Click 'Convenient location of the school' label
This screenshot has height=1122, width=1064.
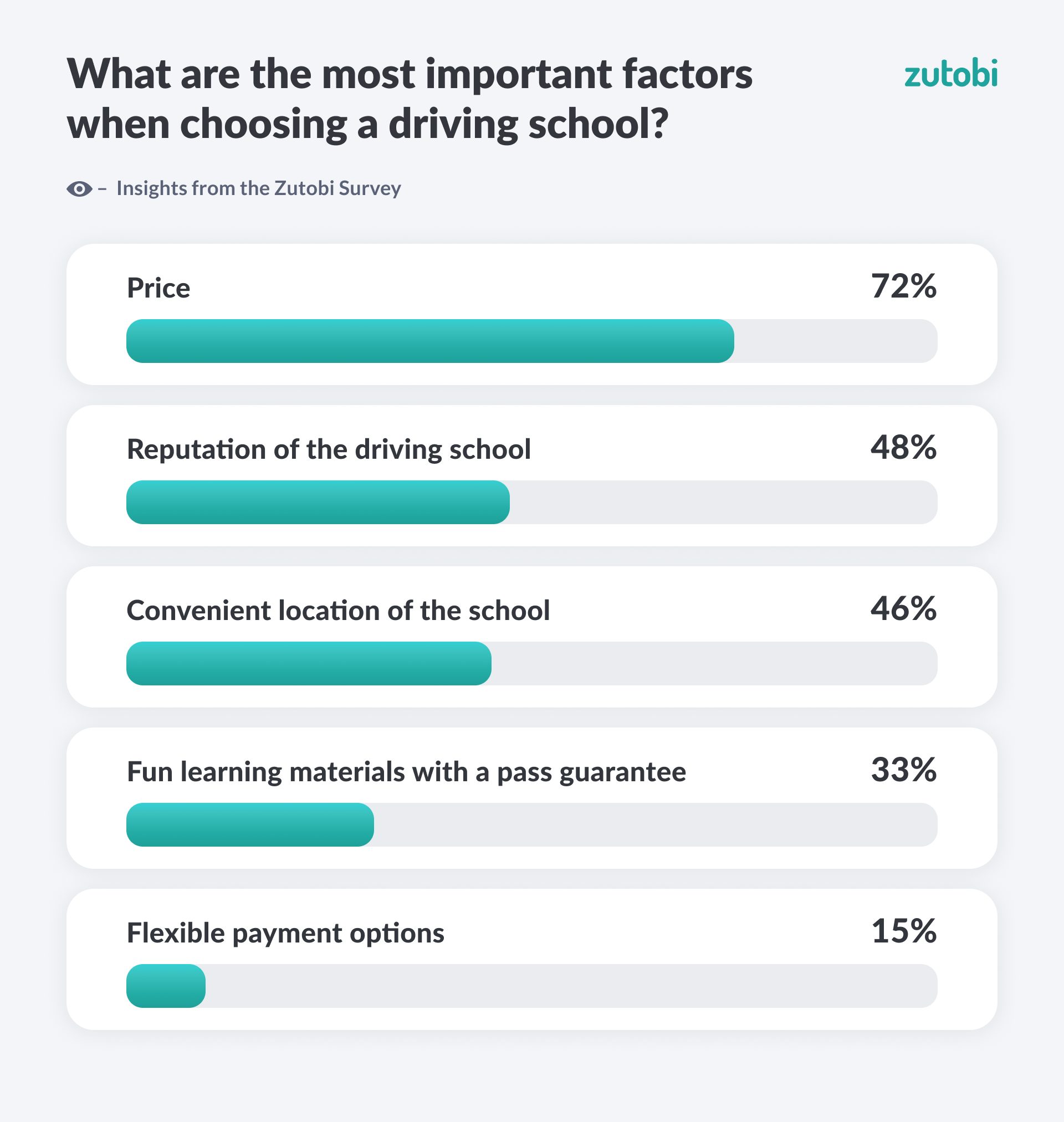338,611
